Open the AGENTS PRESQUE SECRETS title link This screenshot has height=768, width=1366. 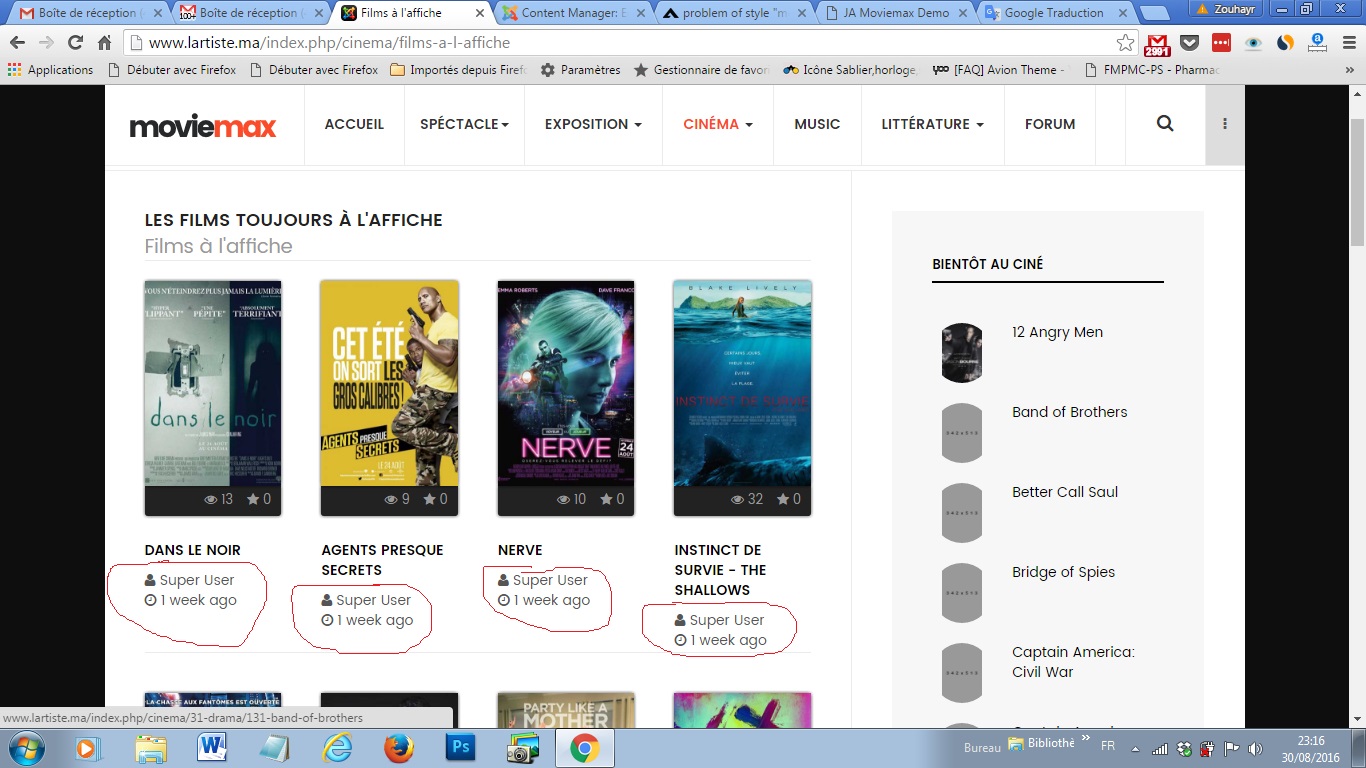click(382, 560)
